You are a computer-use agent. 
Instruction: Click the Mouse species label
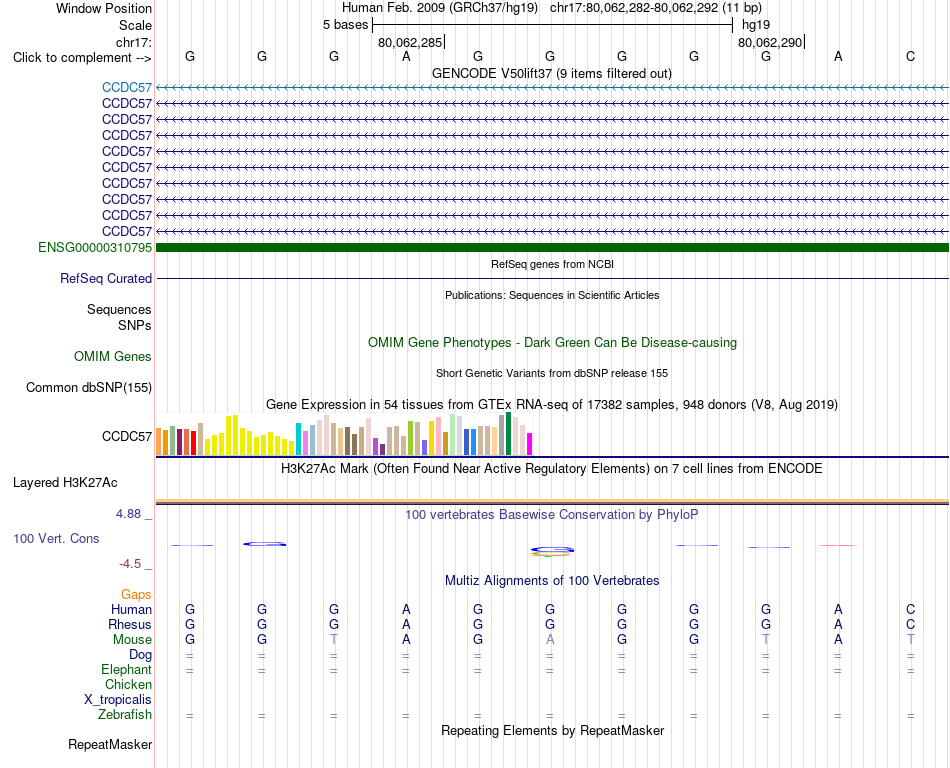(133, 640)
